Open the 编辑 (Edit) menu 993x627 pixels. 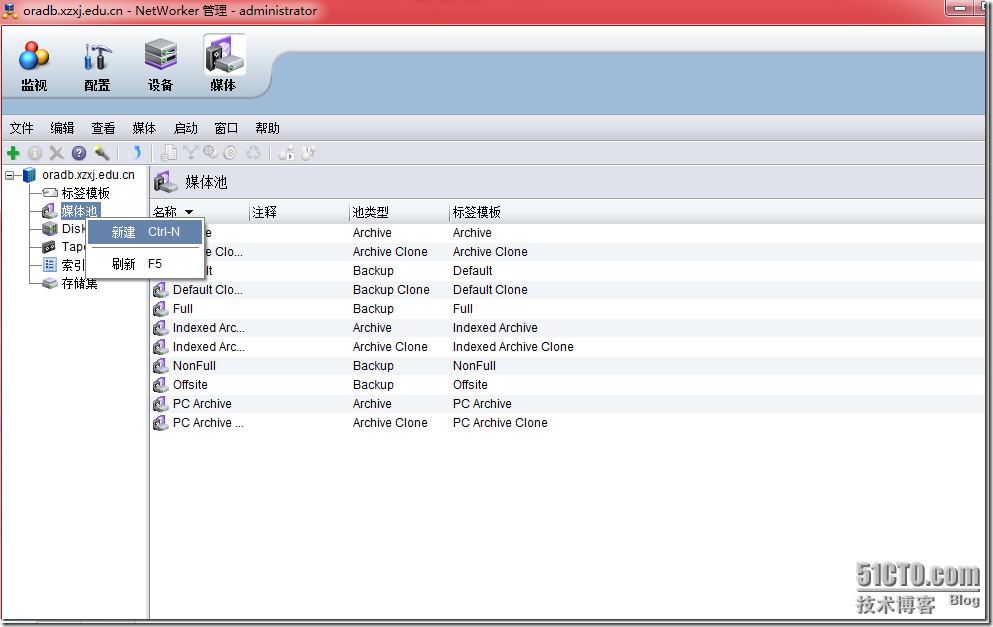[62, 129]
